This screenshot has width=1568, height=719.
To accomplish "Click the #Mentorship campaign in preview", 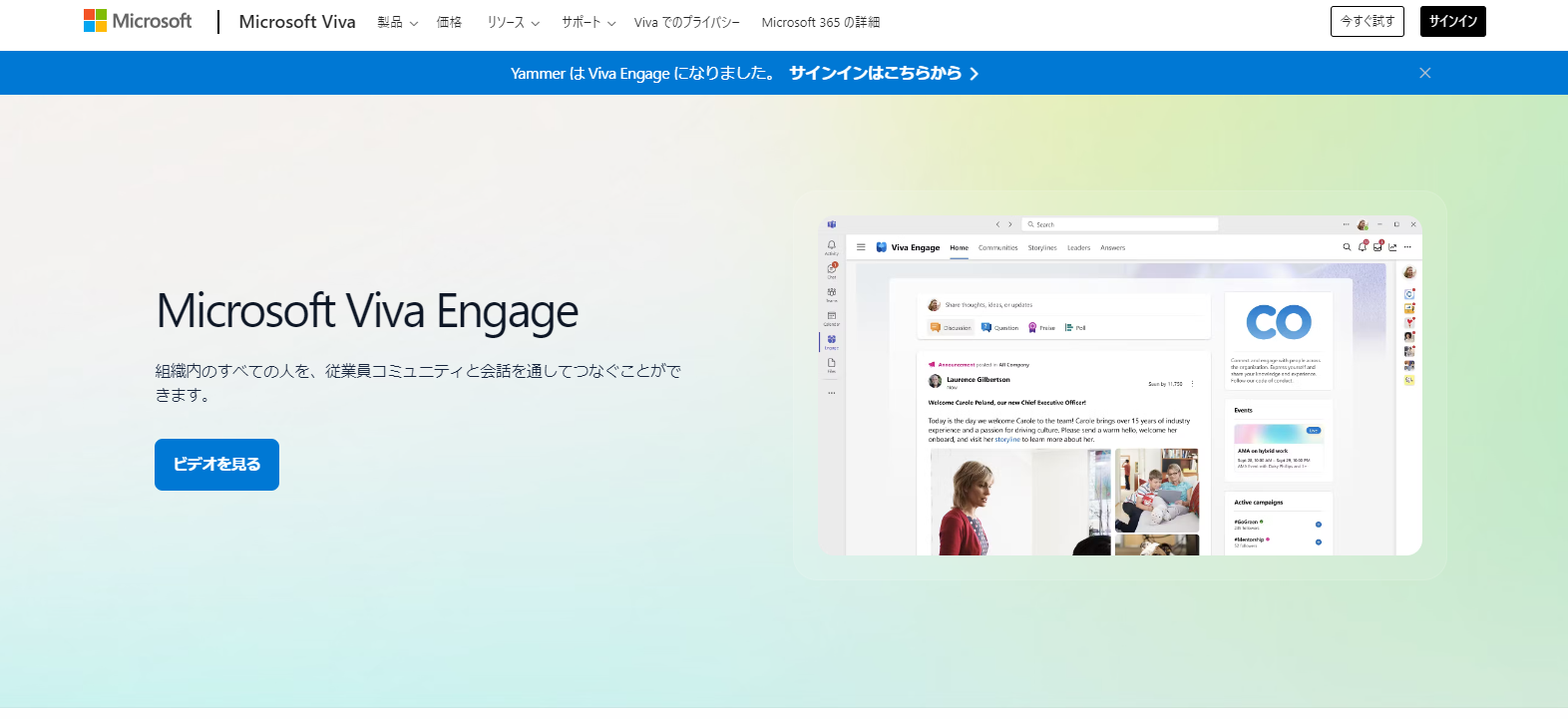I will [x=1278, y=542].
